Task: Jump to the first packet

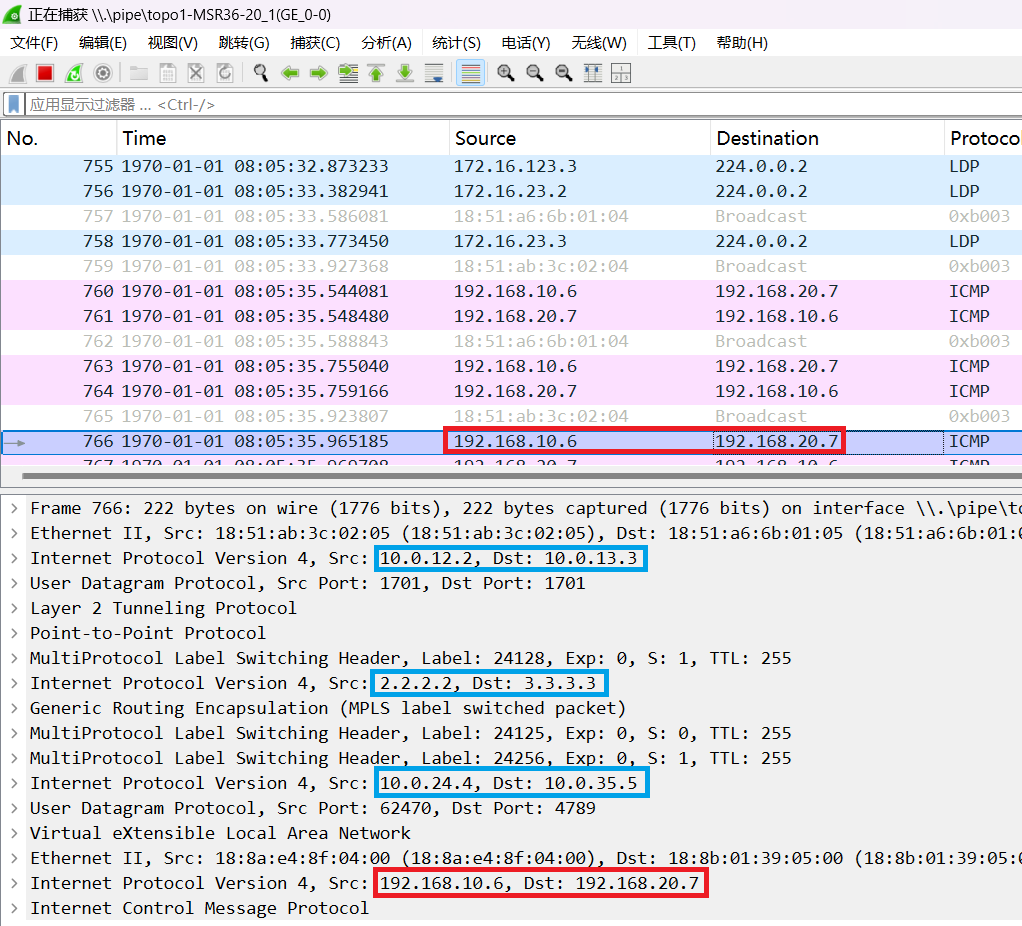Action: pos(376,73)
